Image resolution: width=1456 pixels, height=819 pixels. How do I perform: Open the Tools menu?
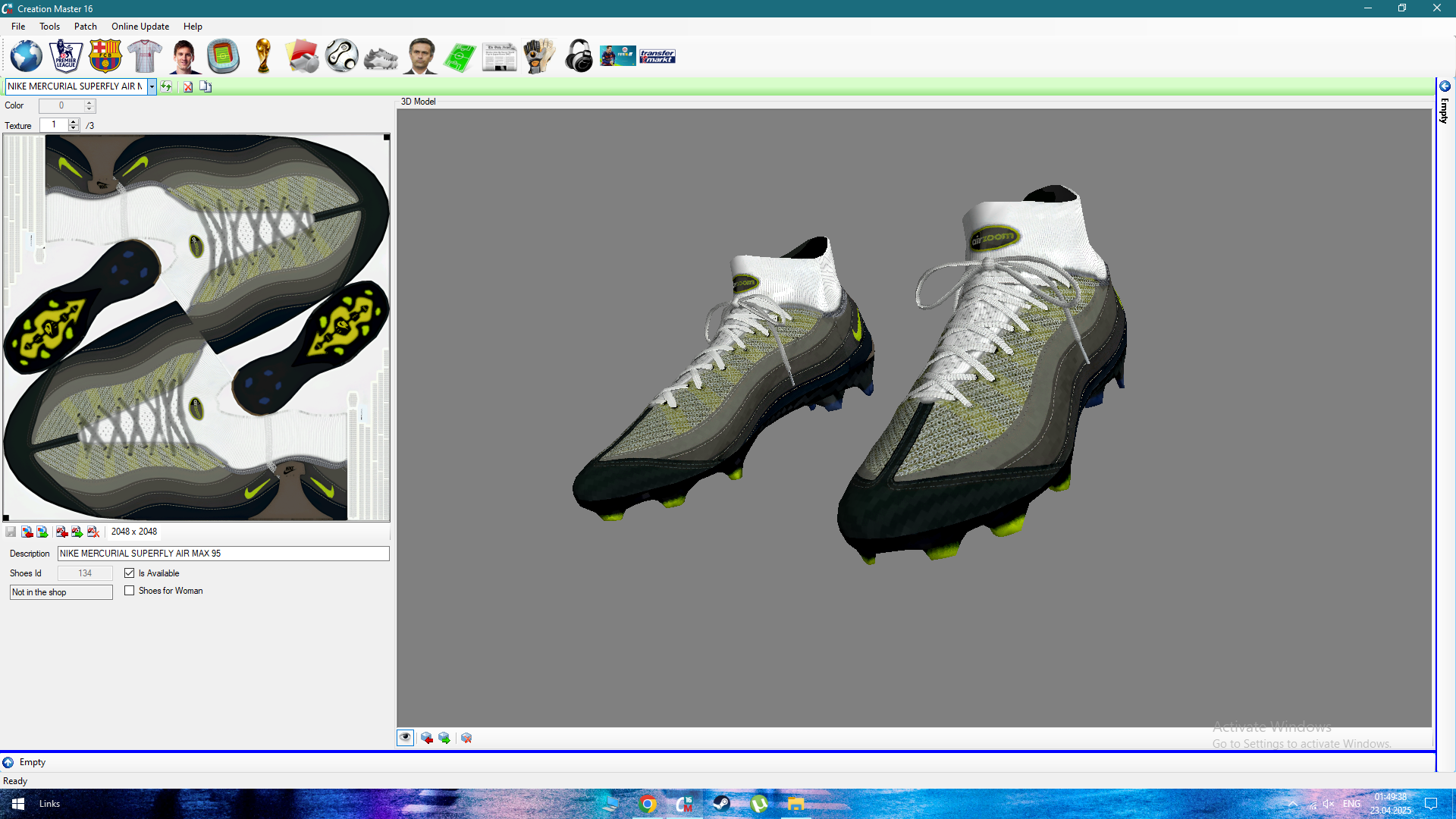coord(50,27)
